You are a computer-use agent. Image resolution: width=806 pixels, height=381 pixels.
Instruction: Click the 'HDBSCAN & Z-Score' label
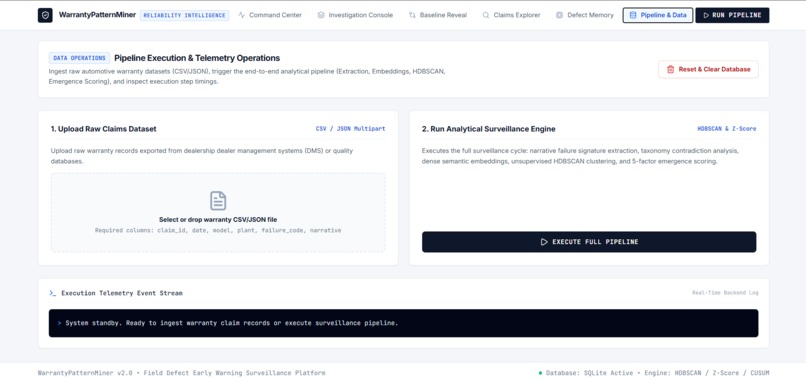click(x=727, y=129)
